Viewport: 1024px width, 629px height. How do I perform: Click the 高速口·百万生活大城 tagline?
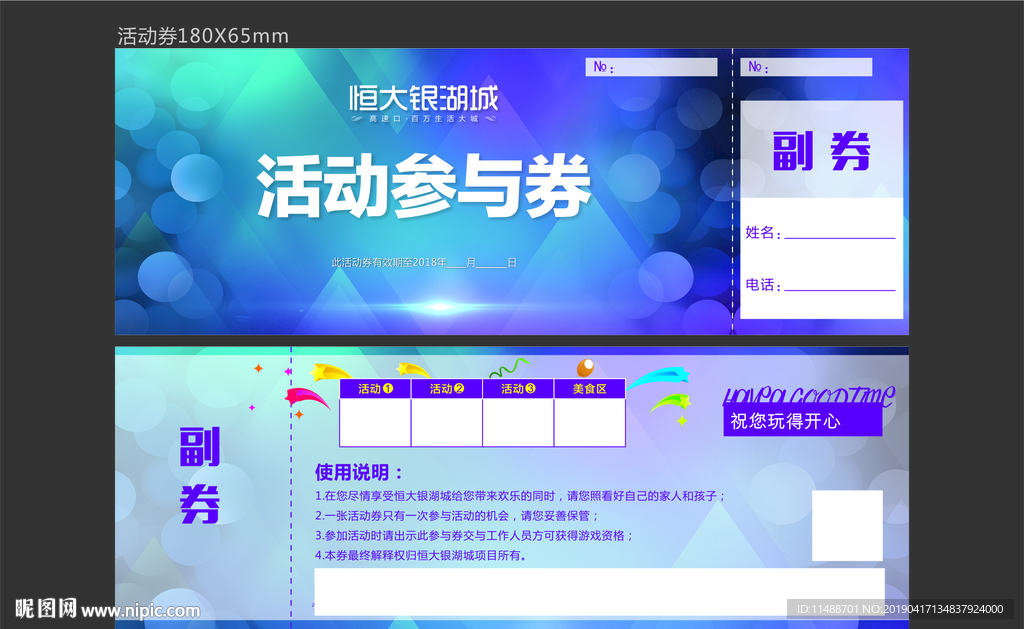pyautogui.click(x=424, y=119)
